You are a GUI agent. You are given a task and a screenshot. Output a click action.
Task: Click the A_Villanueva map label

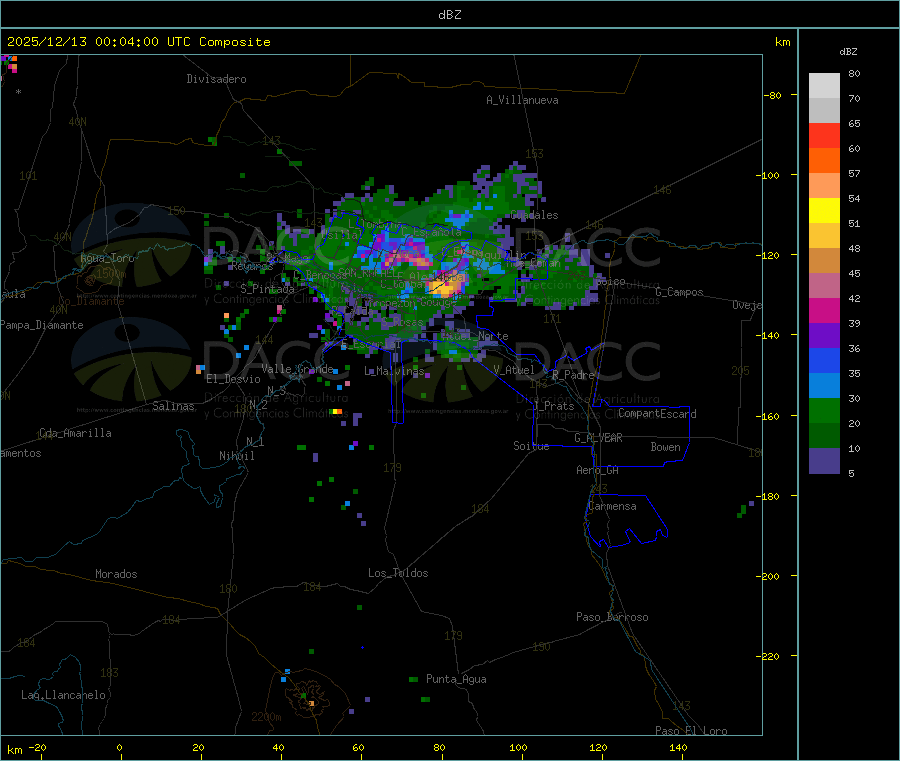point(522,100)
